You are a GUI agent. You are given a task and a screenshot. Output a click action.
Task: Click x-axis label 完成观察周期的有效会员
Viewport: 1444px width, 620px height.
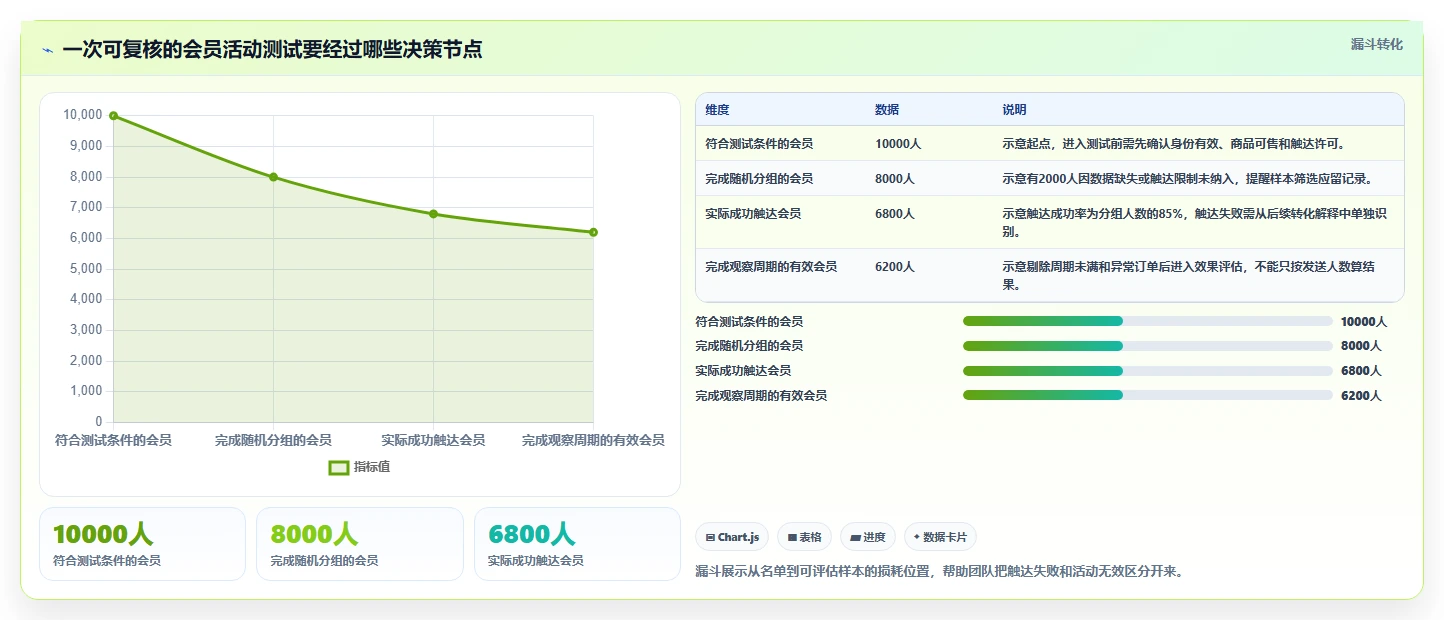coord(593,440)
